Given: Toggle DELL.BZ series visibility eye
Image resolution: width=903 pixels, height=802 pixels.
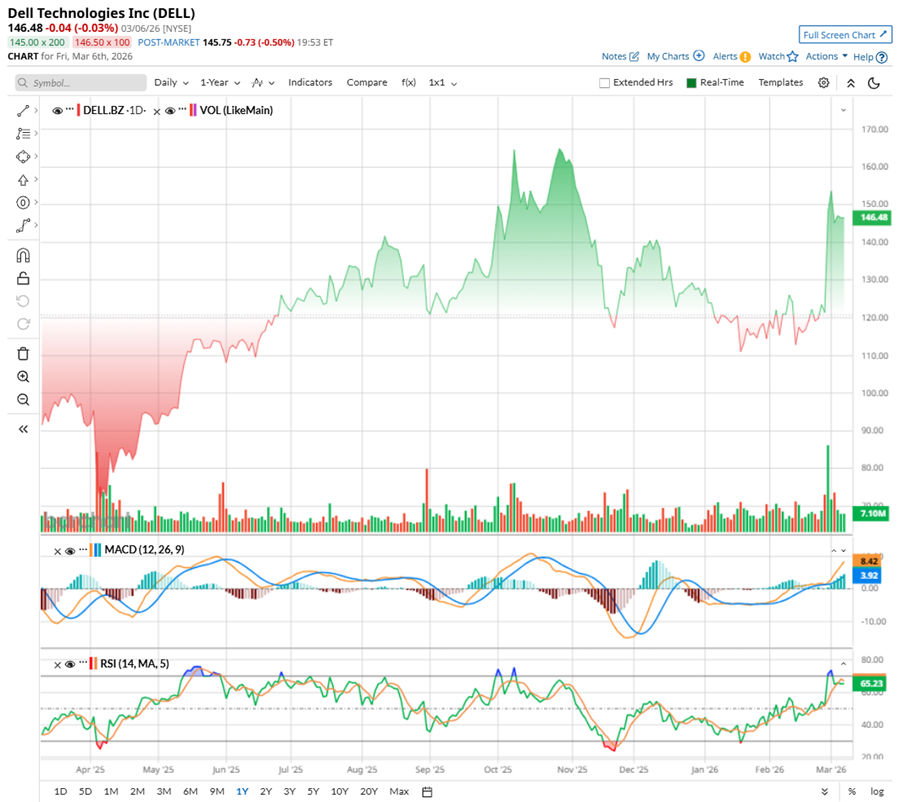Looking at the screenshot, I should 57,111.
